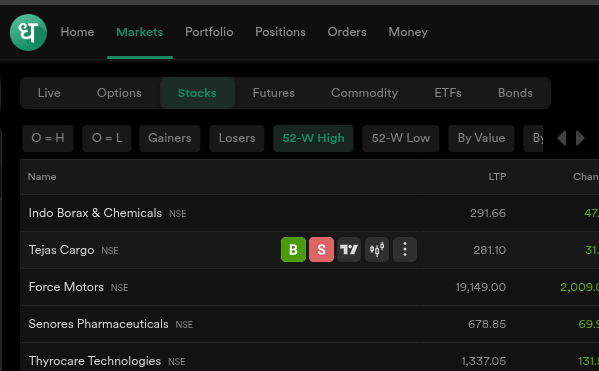Sort by Name column header
599x371 pixels.
(x=42, y=177)
